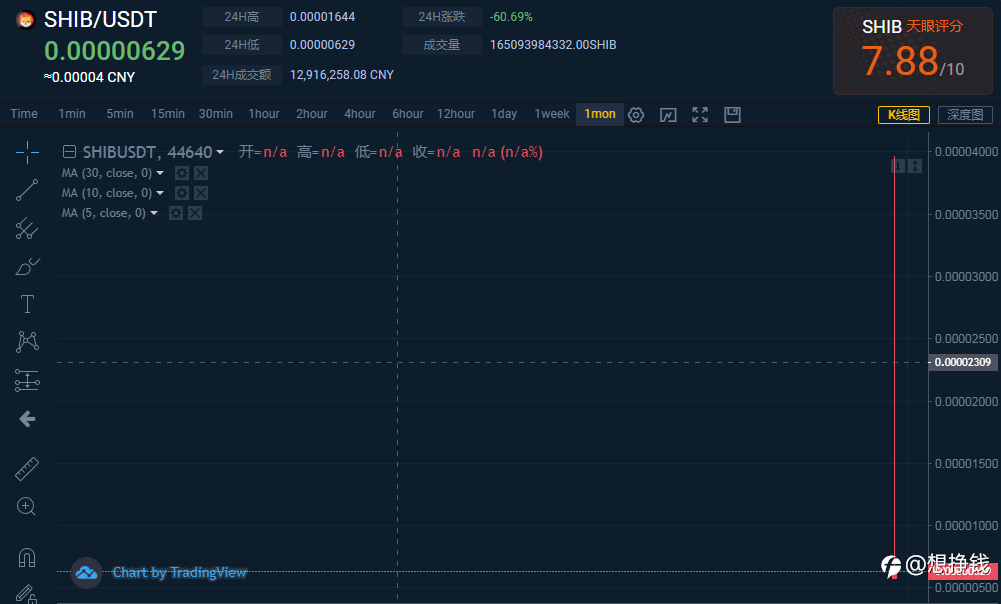Viewport: 1001px width, 604px height.
Task: Remove the MA 5 indicator
Action: [x=195, y=213]
